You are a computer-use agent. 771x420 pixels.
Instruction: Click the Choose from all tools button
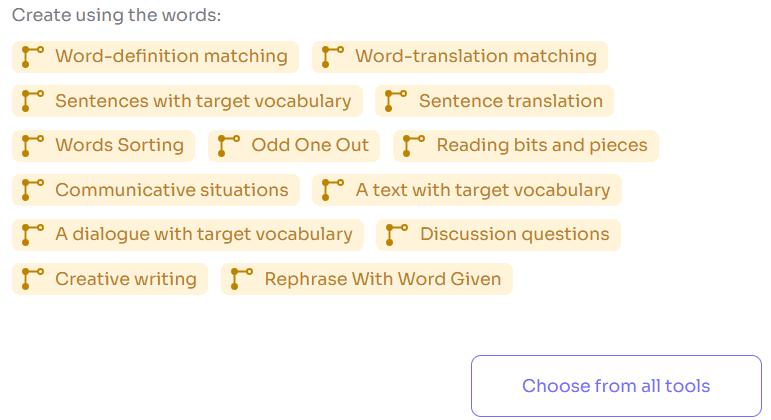616,386
